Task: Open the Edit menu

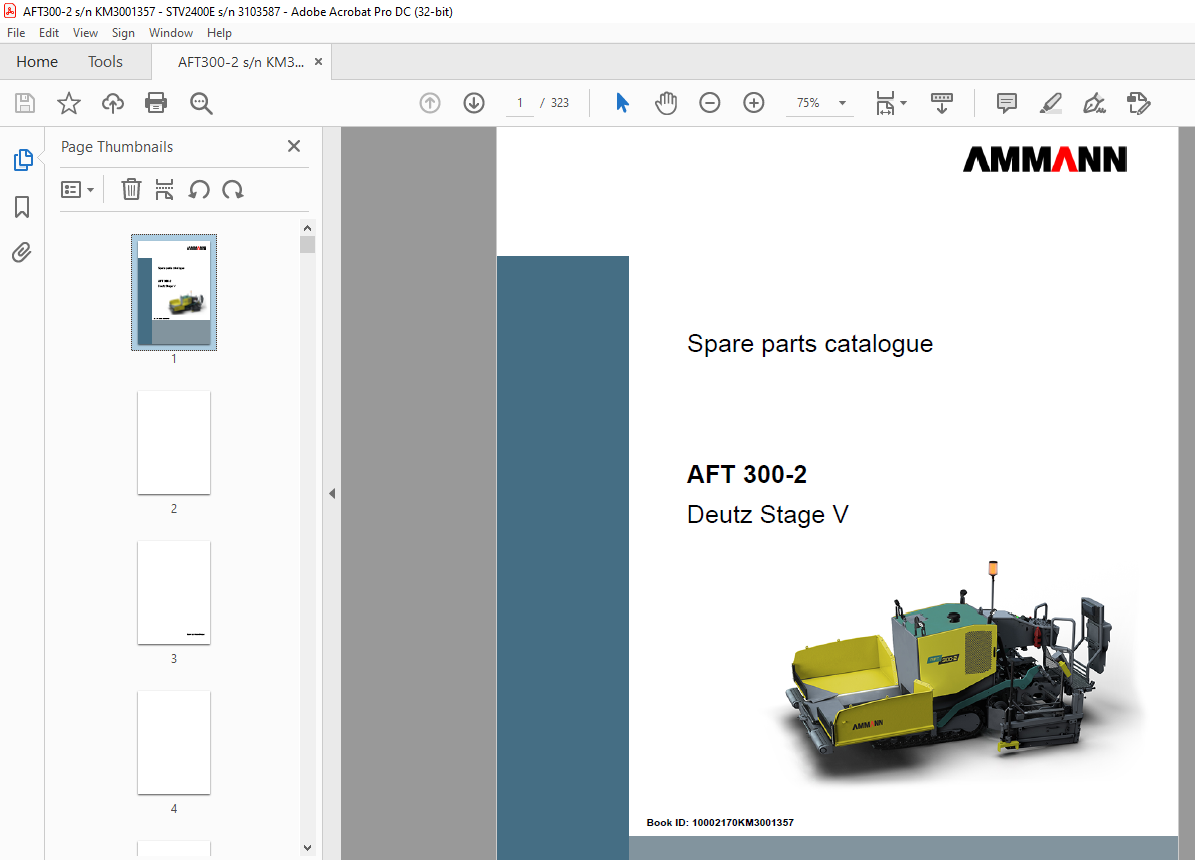Action: (49, 33)
